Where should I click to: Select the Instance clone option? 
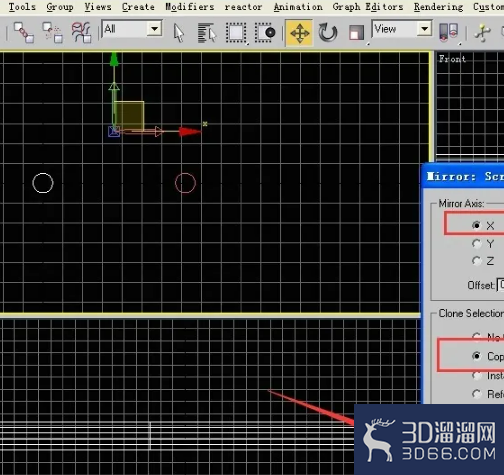tap(476, 376)
